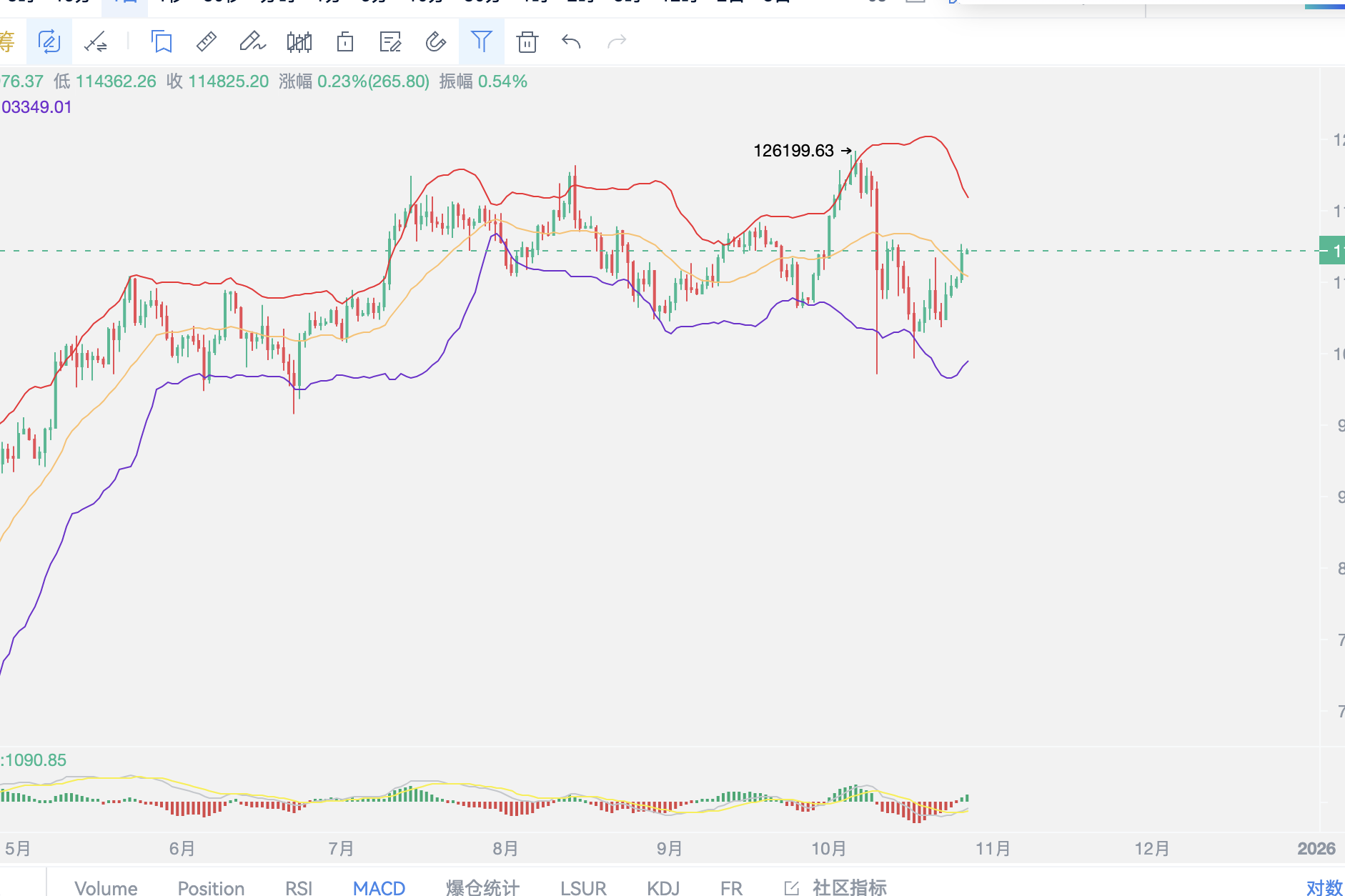The width and height of the screenshot is (1345, 896).
Task: Click the Position indicator button
Action: click(211, 887)
